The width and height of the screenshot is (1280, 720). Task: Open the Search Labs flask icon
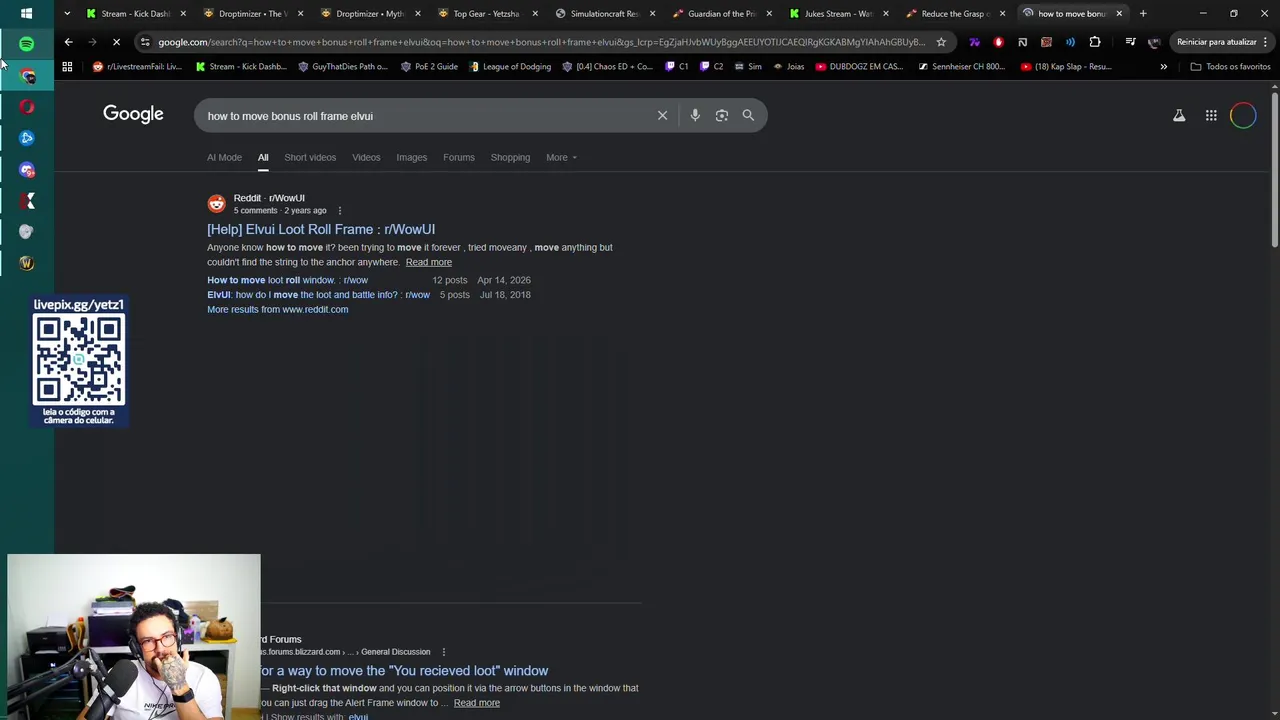[x=1179, y=116]
